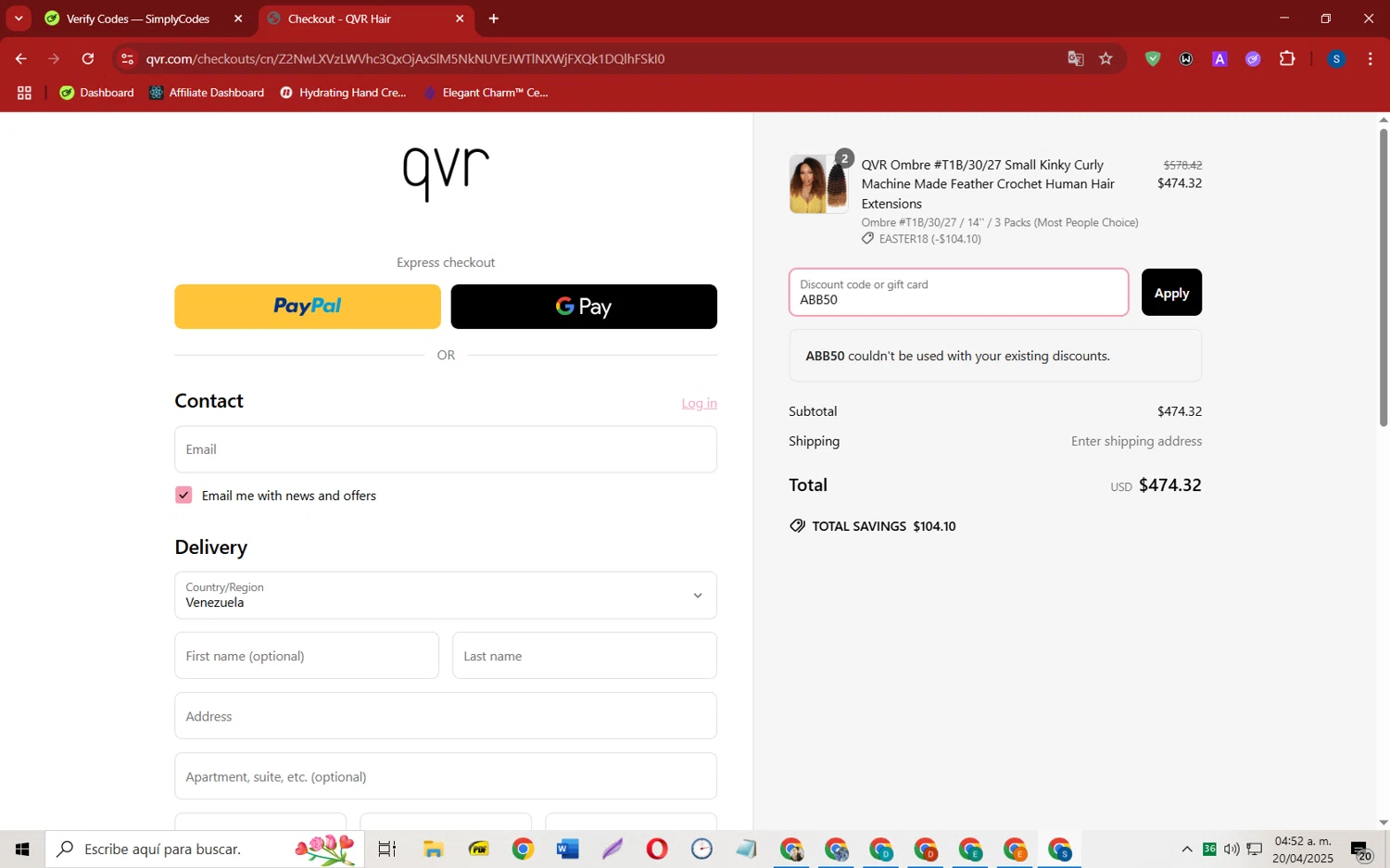Click the EASTER18 discount tag icon
Image resolution: width=1390 pixels, height=868 pixels.
point(867,239)
